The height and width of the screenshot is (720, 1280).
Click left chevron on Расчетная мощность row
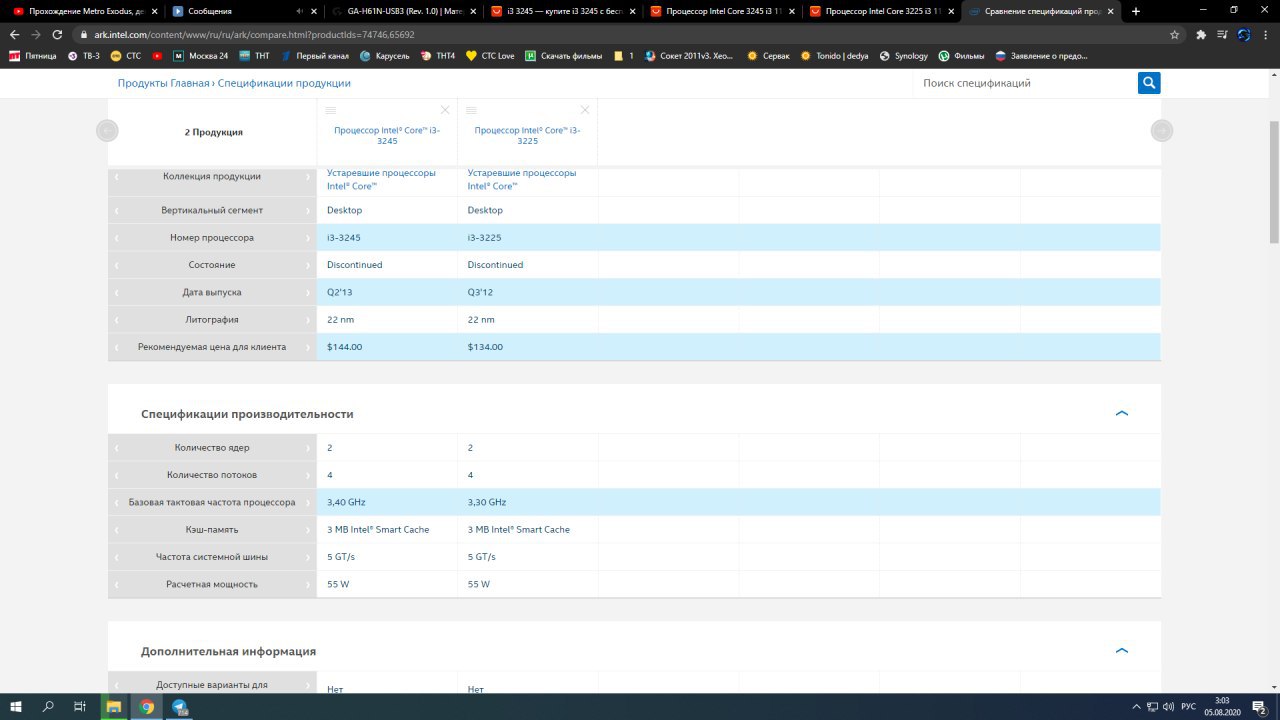coord(116,584)
